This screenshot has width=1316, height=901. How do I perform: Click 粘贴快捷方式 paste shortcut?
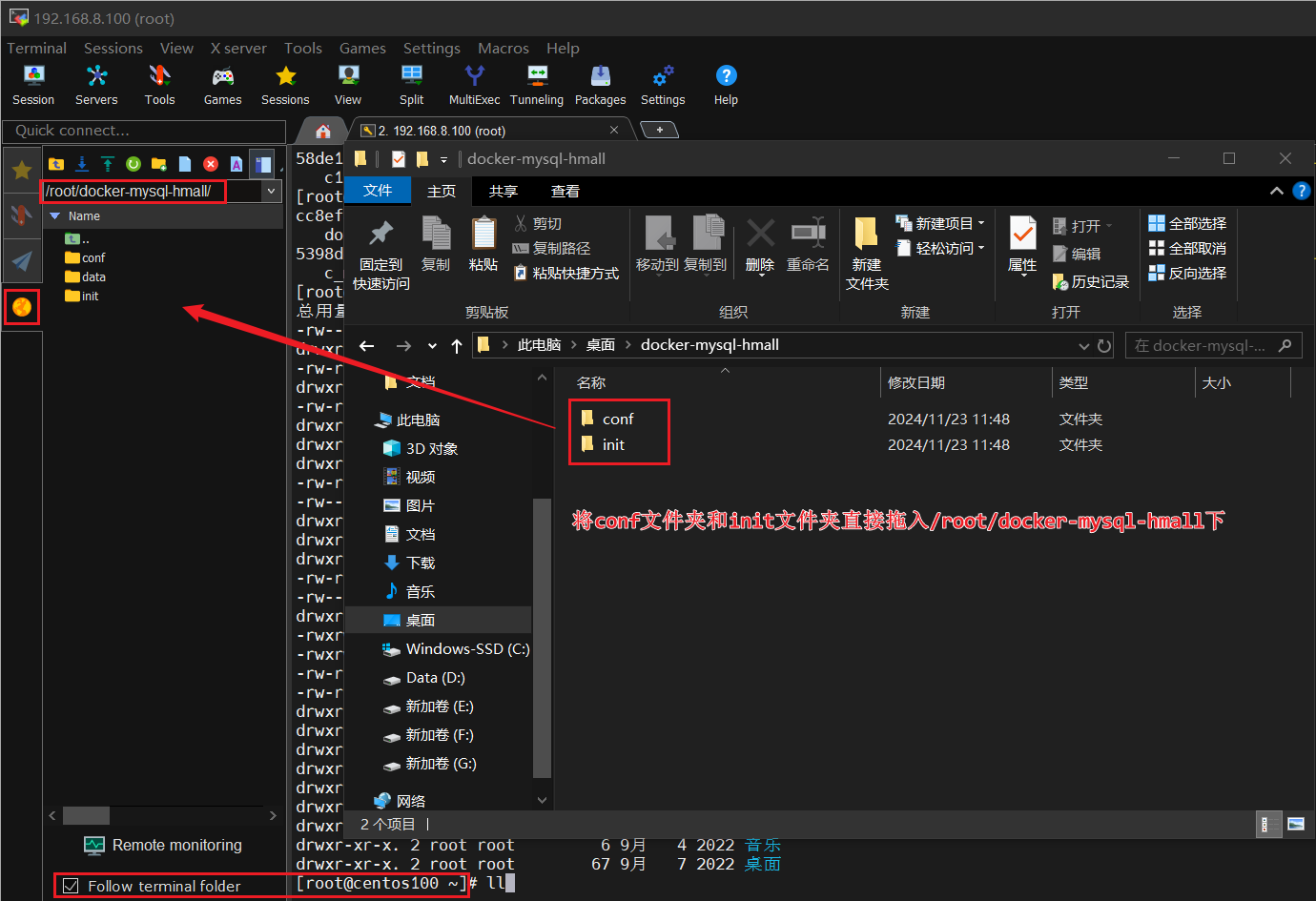tap(566, 273)
